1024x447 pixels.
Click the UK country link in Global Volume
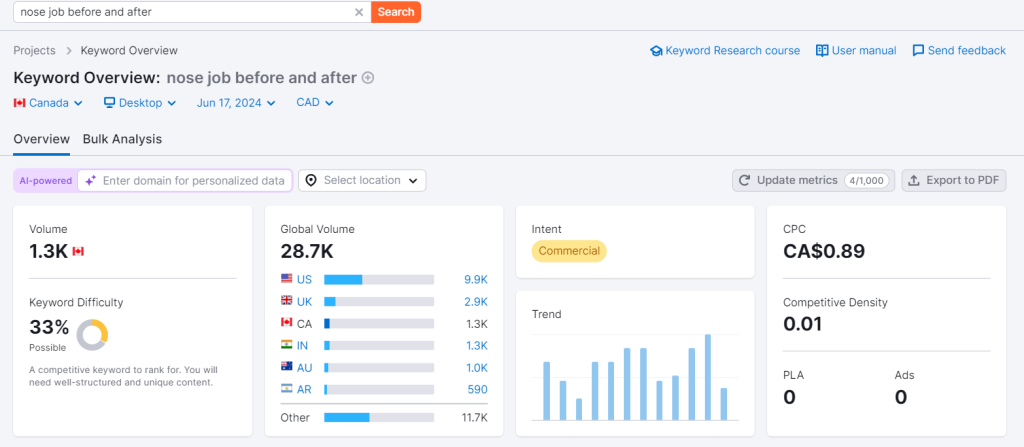(x=304, y=302)
